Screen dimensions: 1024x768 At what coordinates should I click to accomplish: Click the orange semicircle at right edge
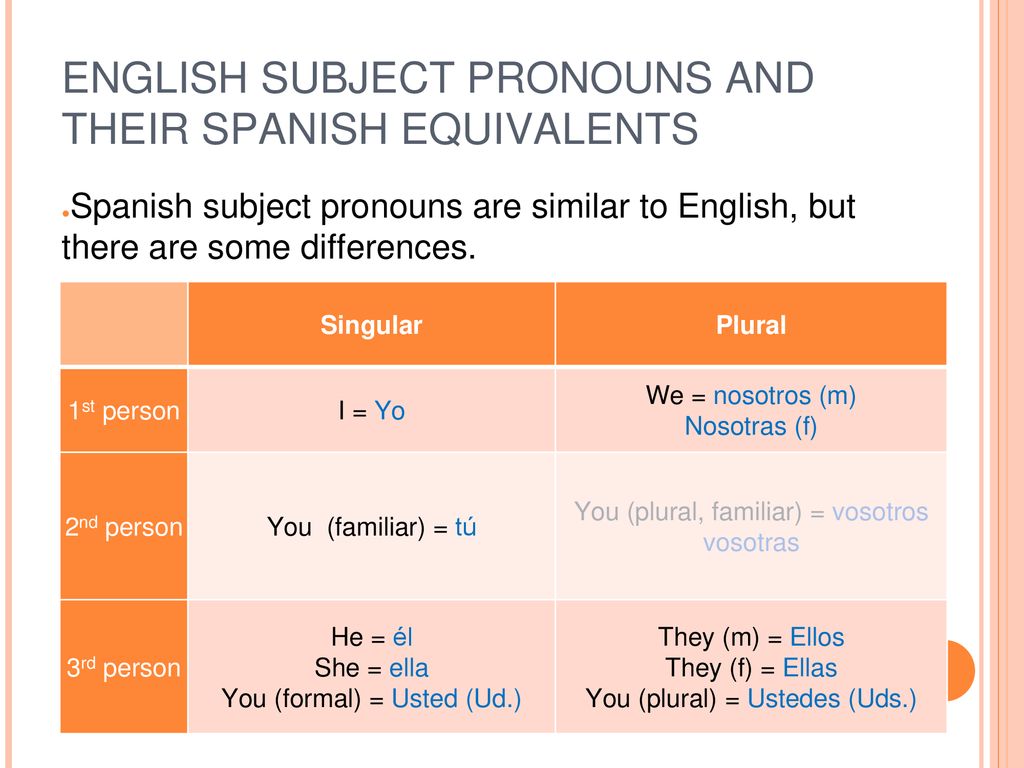pyautogui.click(x=961, y=671)
